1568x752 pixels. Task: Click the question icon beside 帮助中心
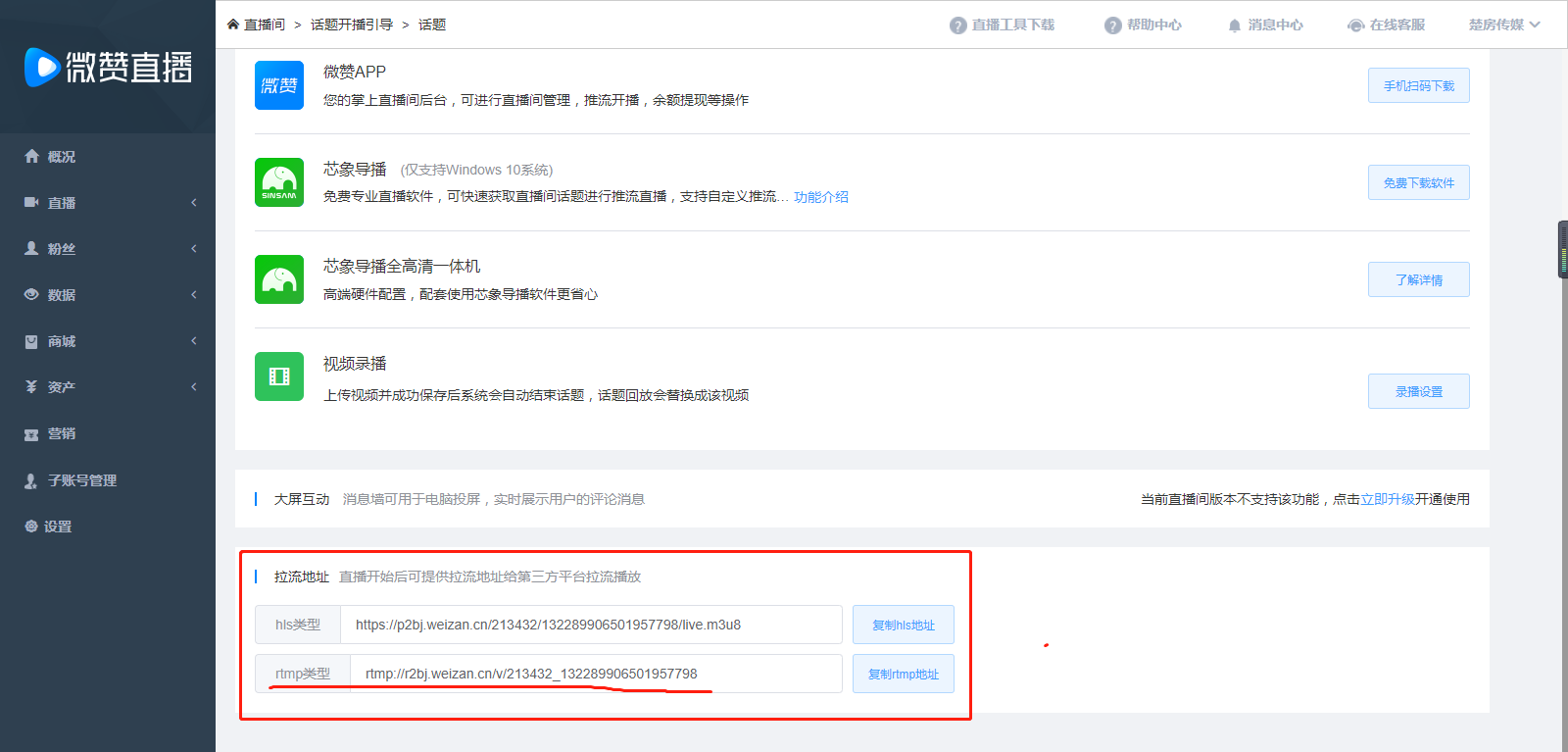click(x=1112, y=25)
